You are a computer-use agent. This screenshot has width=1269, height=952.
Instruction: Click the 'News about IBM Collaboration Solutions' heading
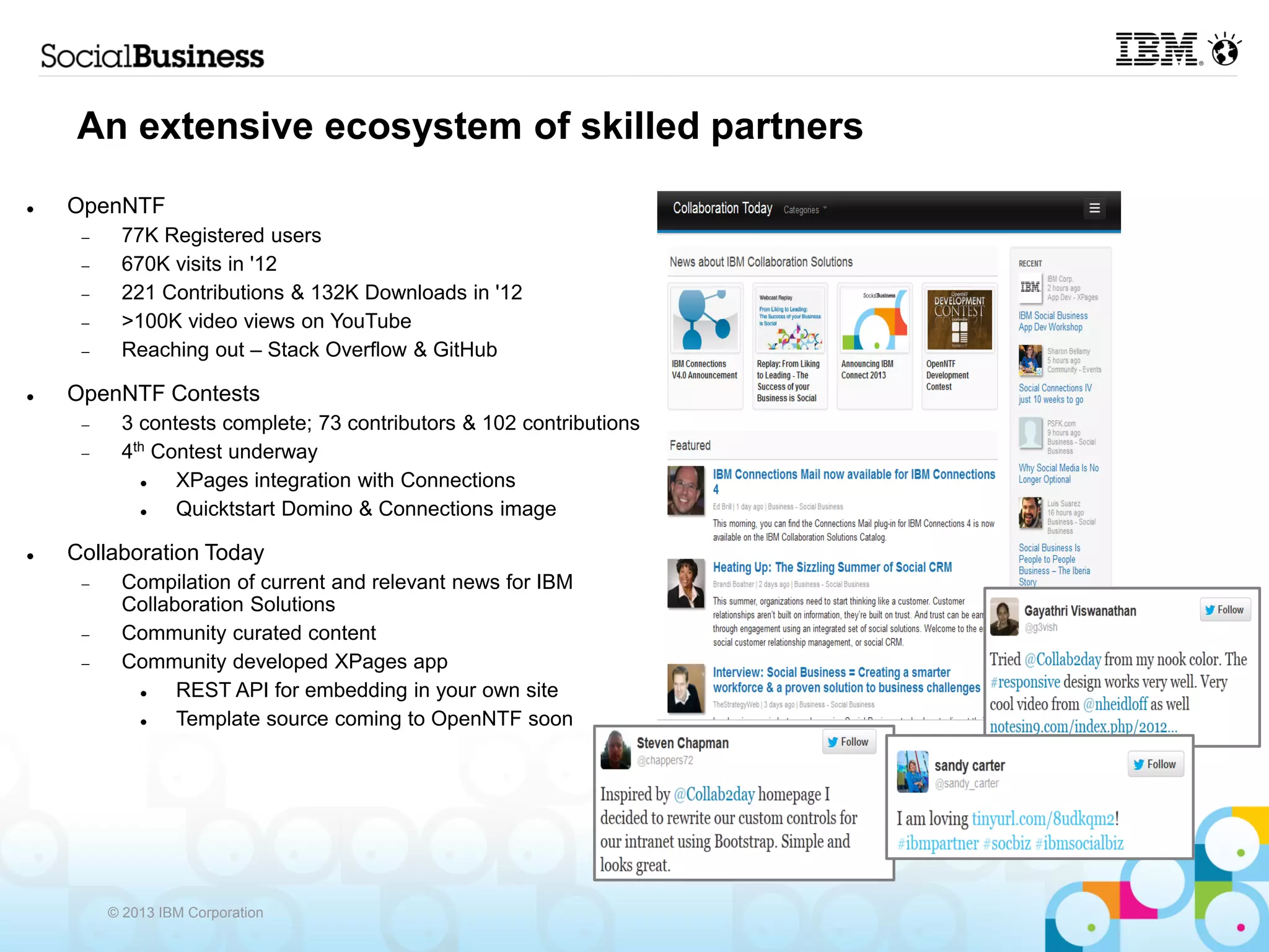761,262
